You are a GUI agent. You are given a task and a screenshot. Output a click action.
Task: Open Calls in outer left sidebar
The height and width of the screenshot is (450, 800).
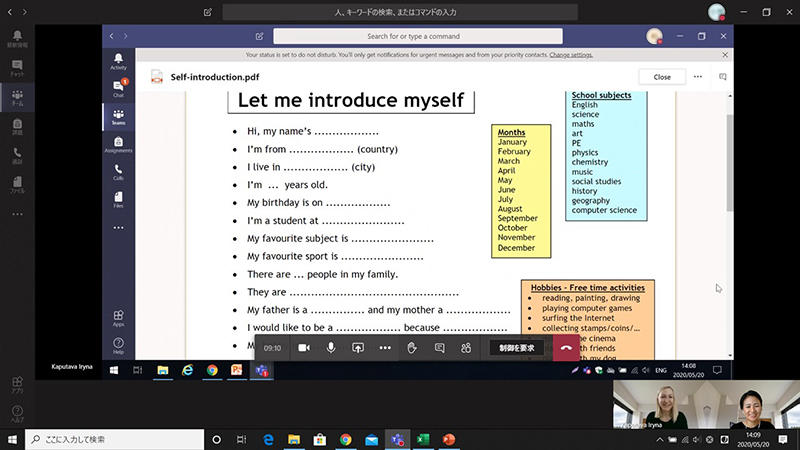pyautogui.click(x=17, y=155)
